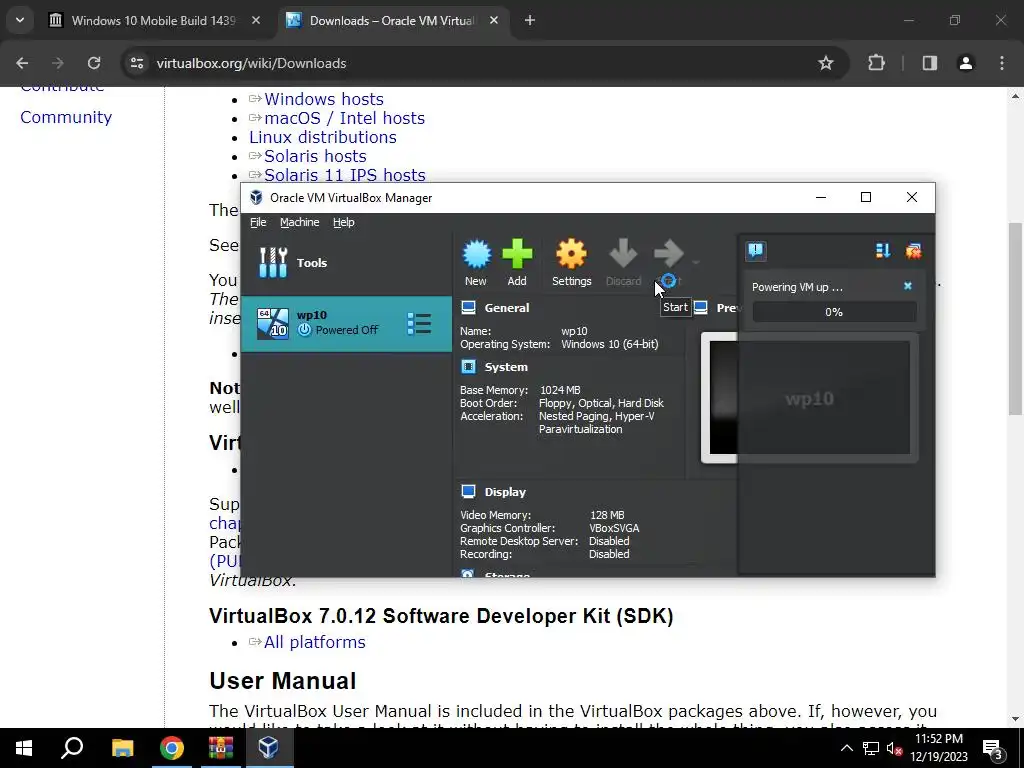Open the Community sidebar link

click(66, 117)
